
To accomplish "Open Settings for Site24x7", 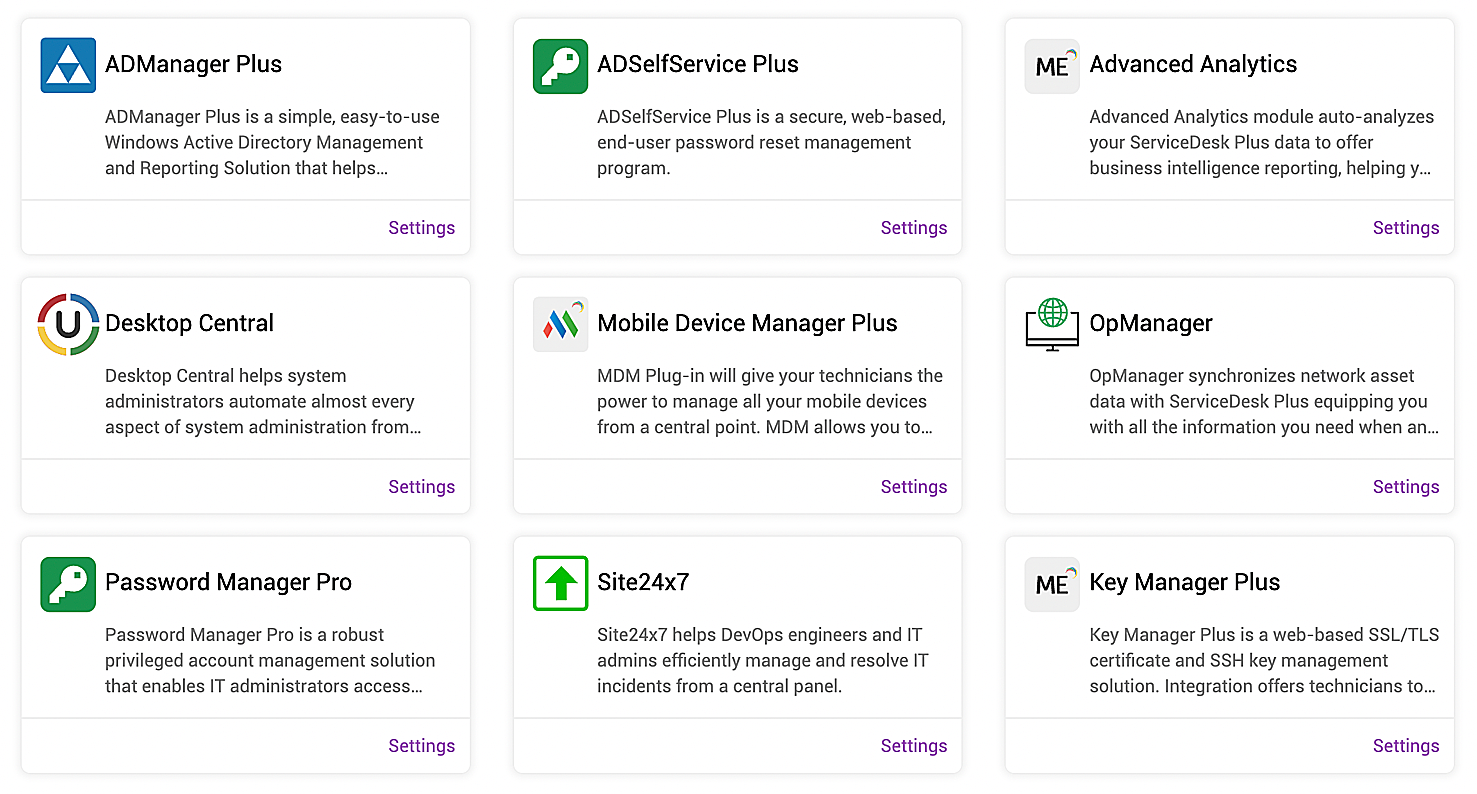I will pyautogui.click(x=913, y=746).
